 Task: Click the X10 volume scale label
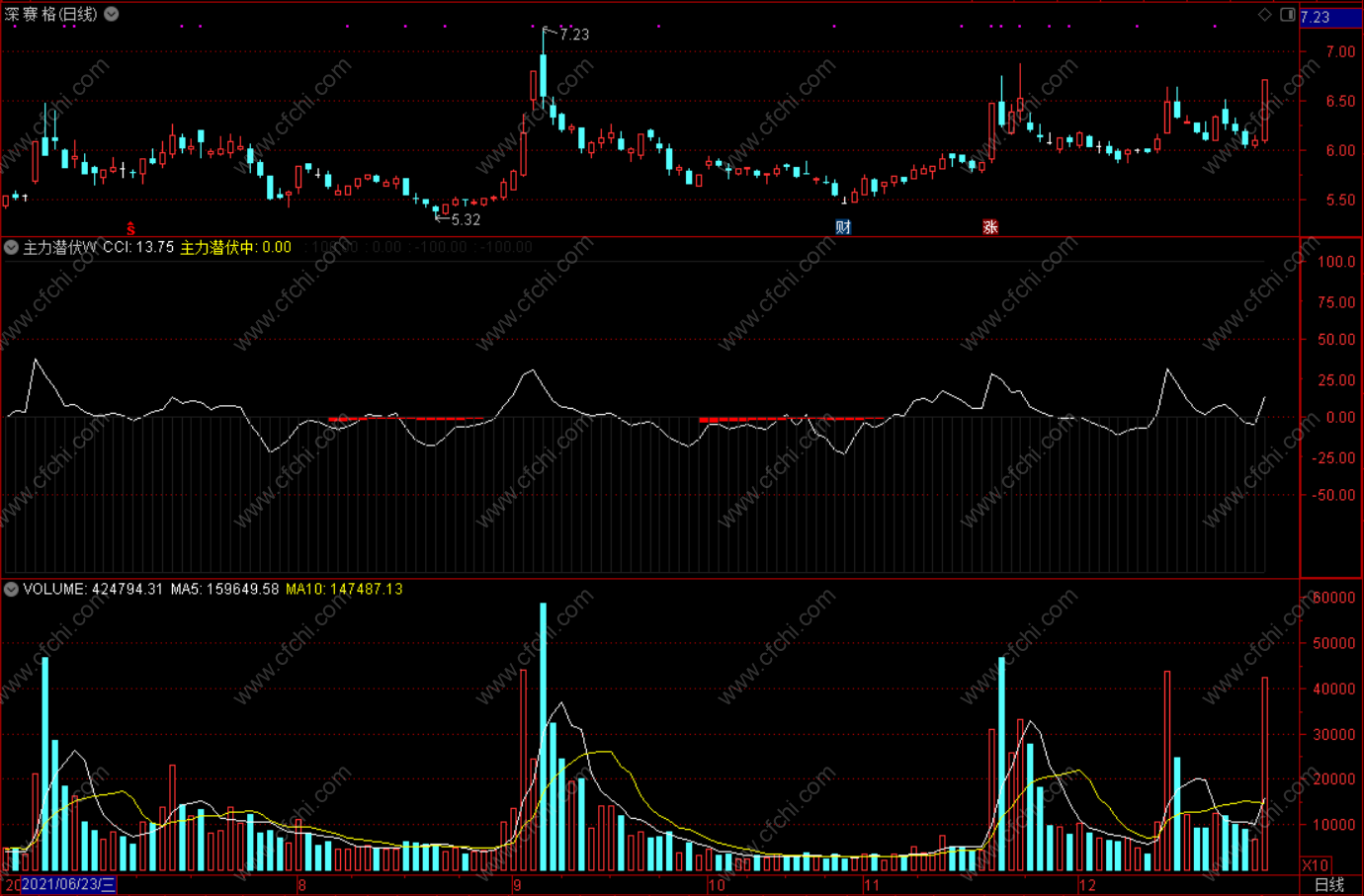coord(1316,864)
